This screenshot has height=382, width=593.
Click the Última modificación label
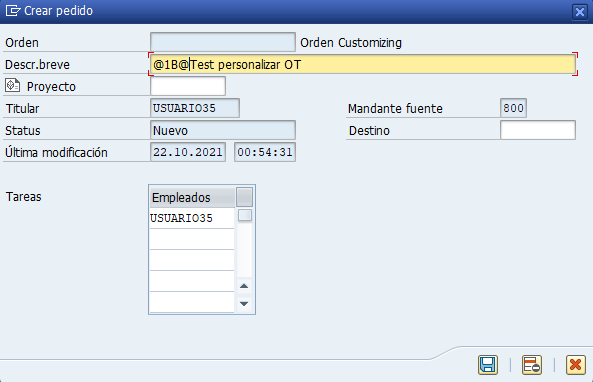coord(56,152)
